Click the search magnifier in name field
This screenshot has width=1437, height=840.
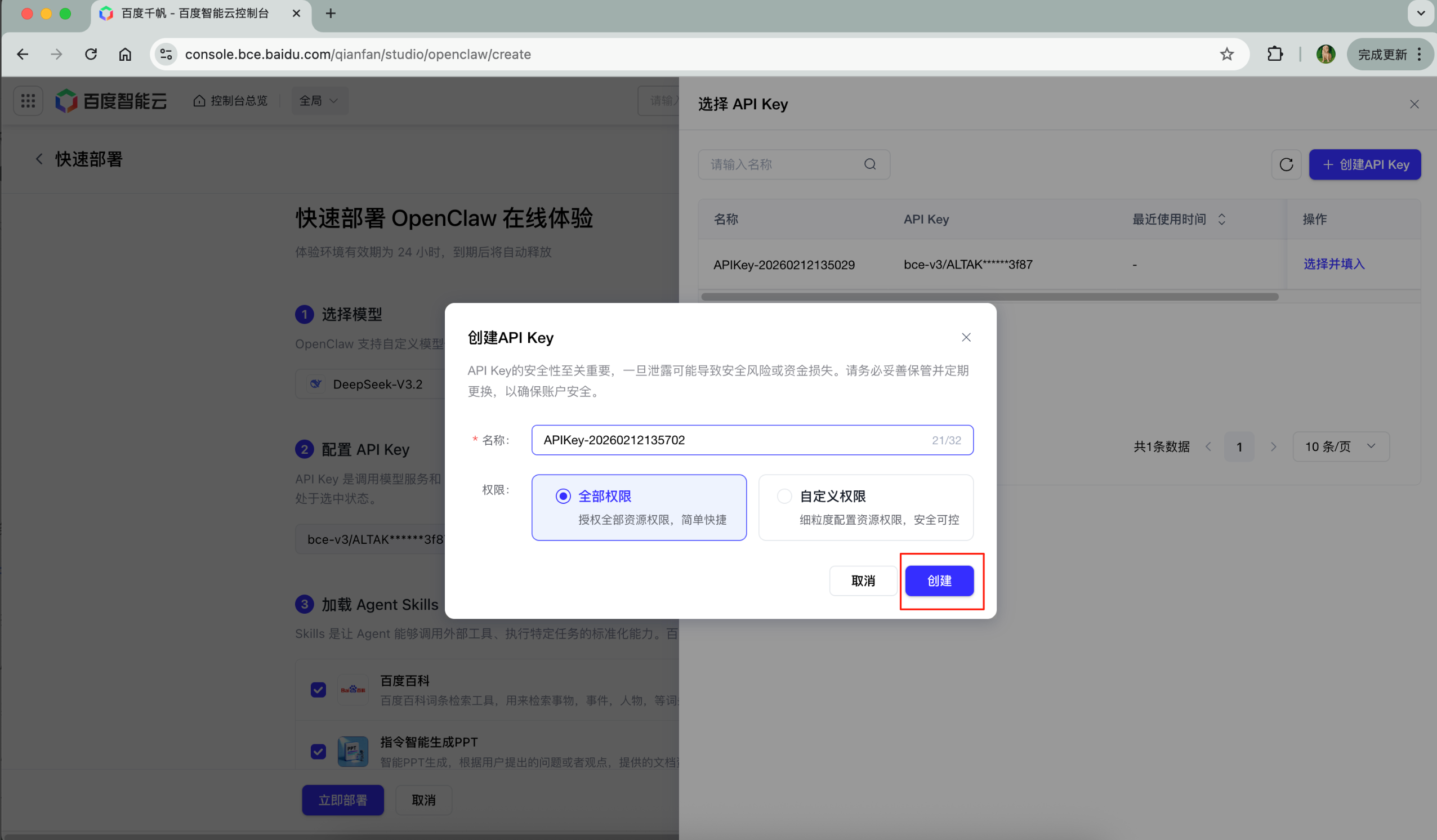(x=869, y=164)
